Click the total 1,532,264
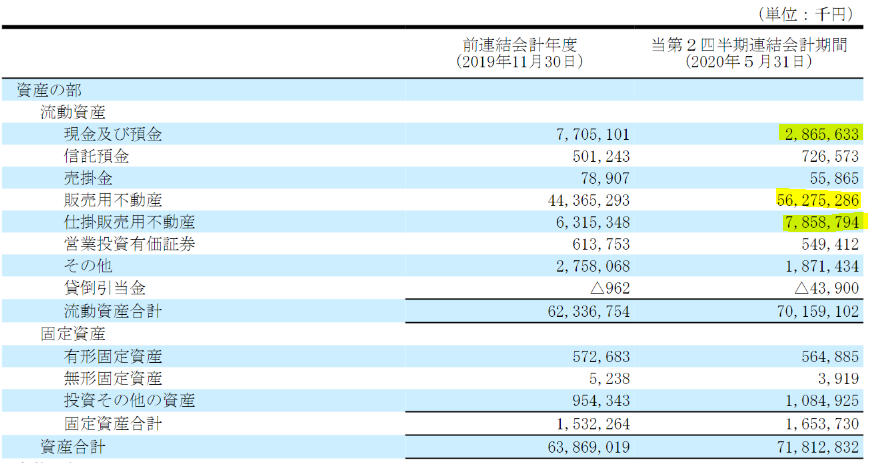870x463 pixels. 593,425
